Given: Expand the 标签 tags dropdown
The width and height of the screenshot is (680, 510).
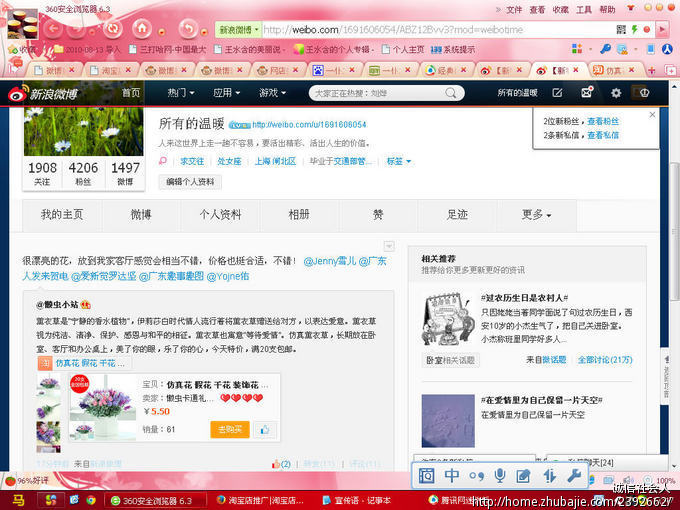Looking at the screenshot, I should coord(399,161).
